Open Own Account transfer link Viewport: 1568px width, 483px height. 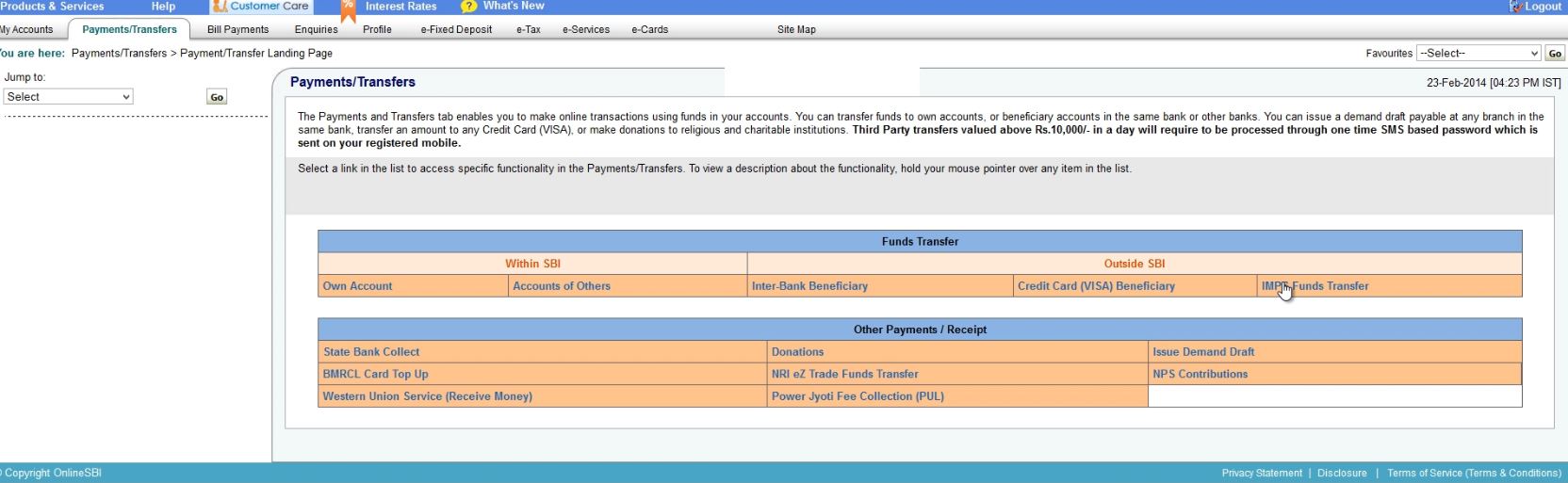click(357, 286)
